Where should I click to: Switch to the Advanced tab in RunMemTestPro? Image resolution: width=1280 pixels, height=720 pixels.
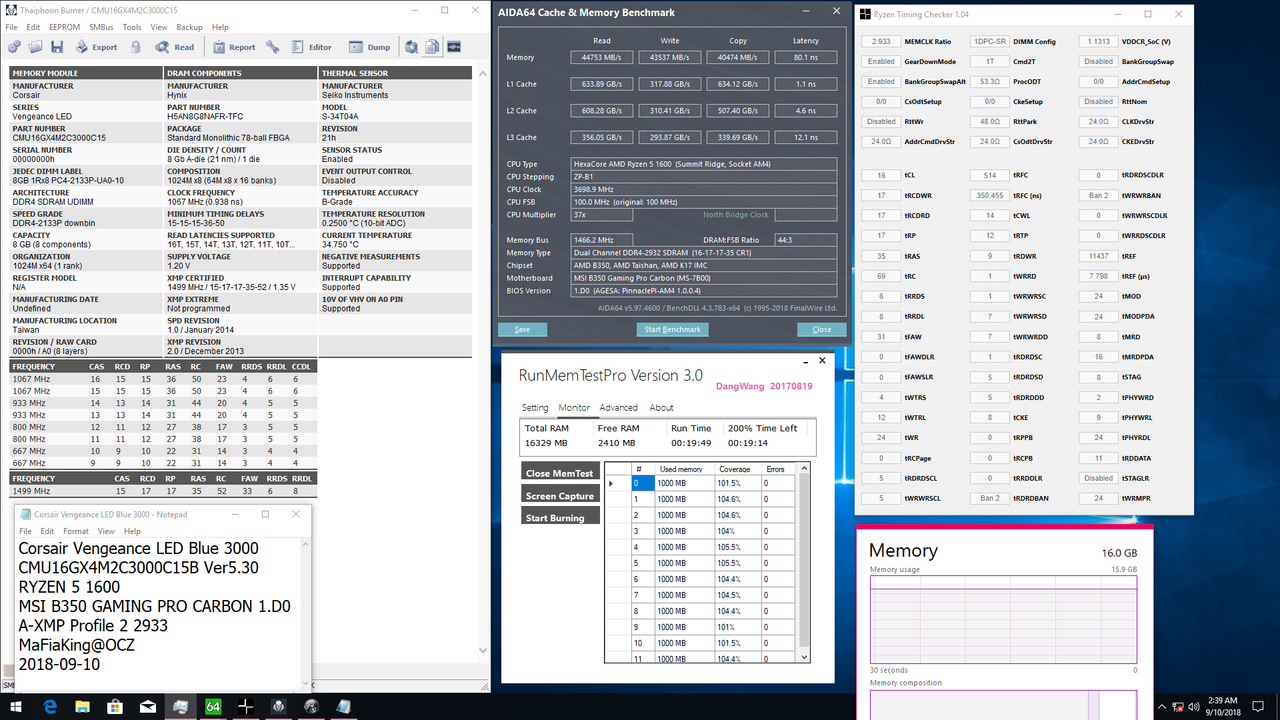619,407
